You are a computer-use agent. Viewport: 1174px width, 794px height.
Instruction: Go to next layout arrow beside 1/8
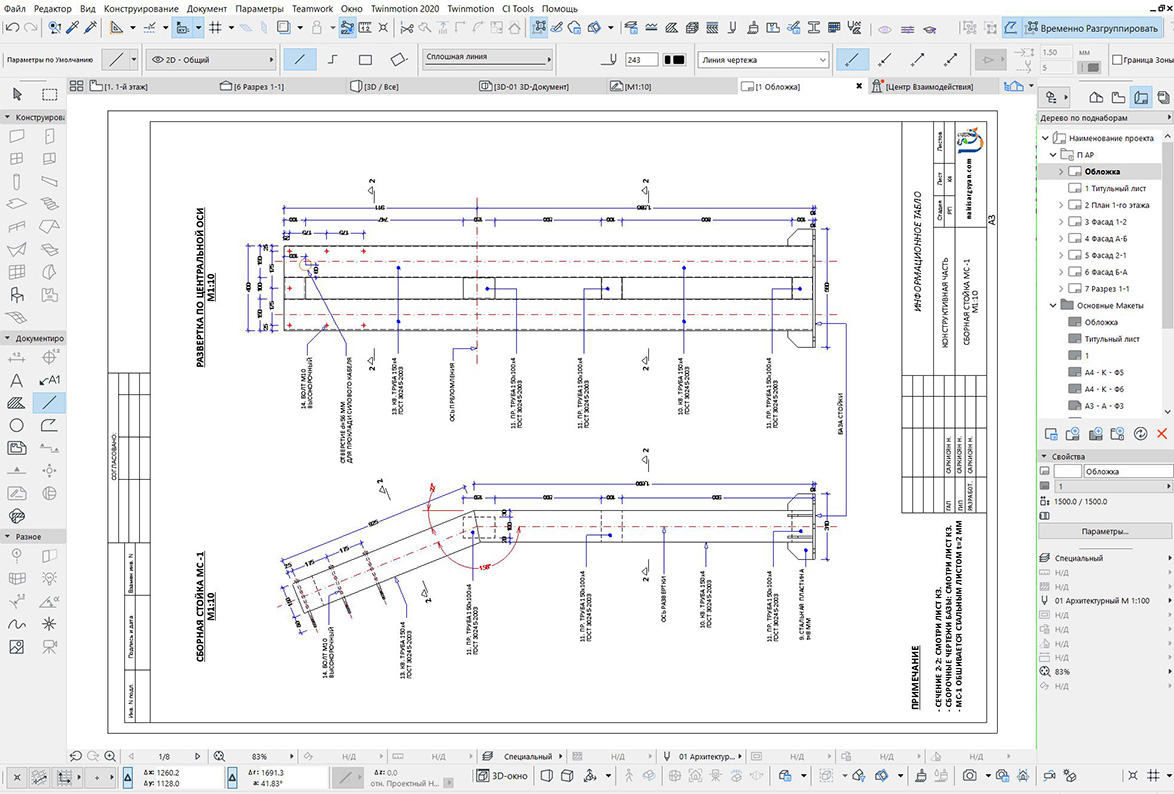198,757
